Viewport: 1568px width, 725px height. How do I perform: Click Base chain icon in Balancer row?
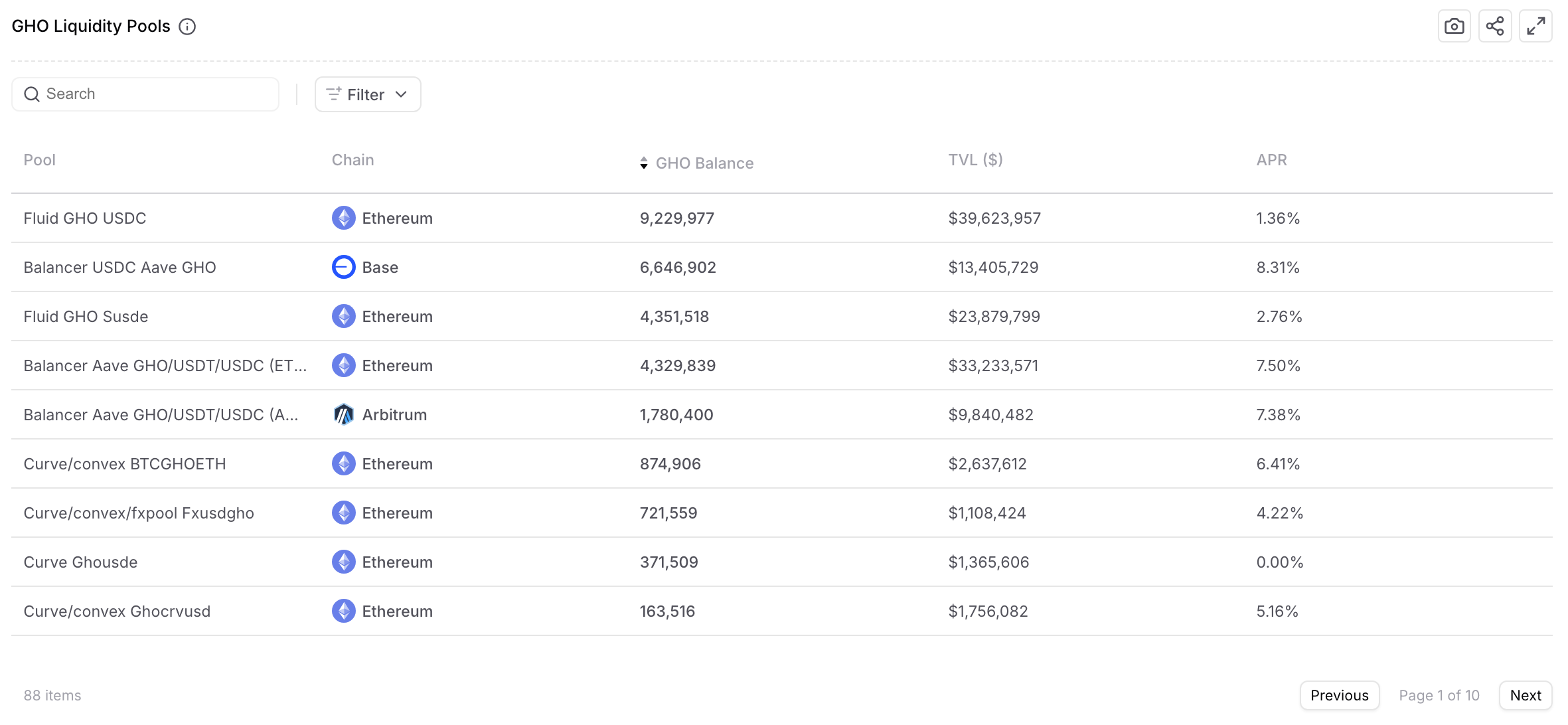tap(343, 267)
